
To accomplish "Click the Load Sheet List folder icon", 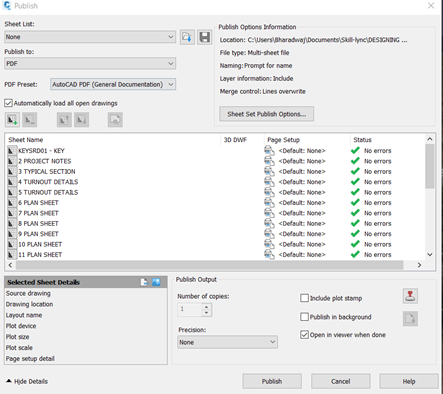I will click(x=187, y=37).
